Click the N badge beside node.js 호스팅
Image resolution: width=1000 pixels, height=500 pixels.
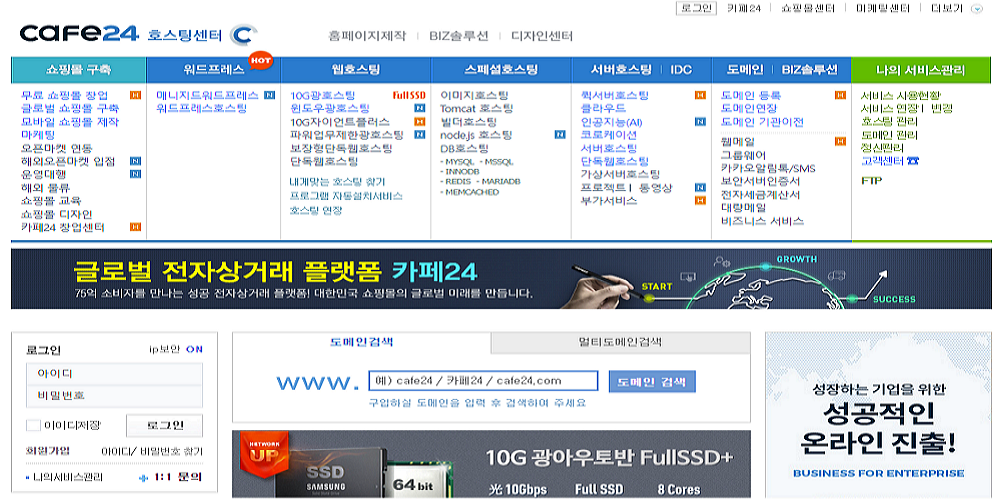click(560, 135)
